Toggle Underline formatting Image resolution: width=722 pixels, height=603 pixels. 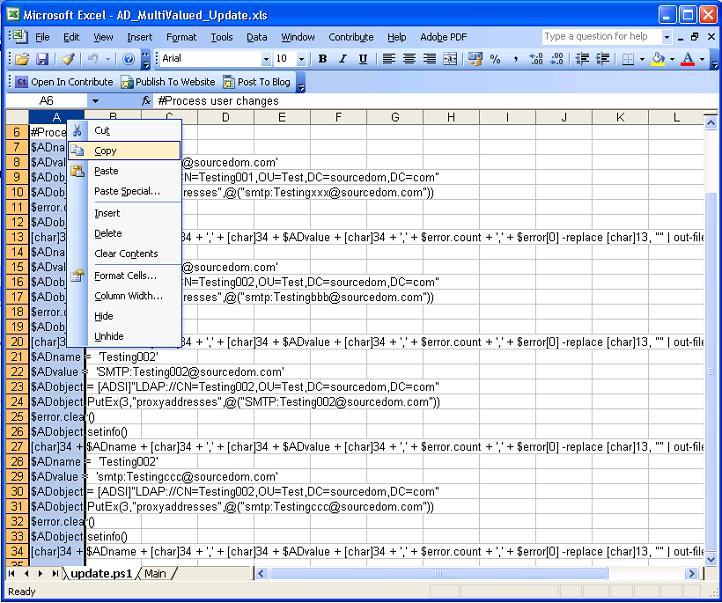pos(363,60)
